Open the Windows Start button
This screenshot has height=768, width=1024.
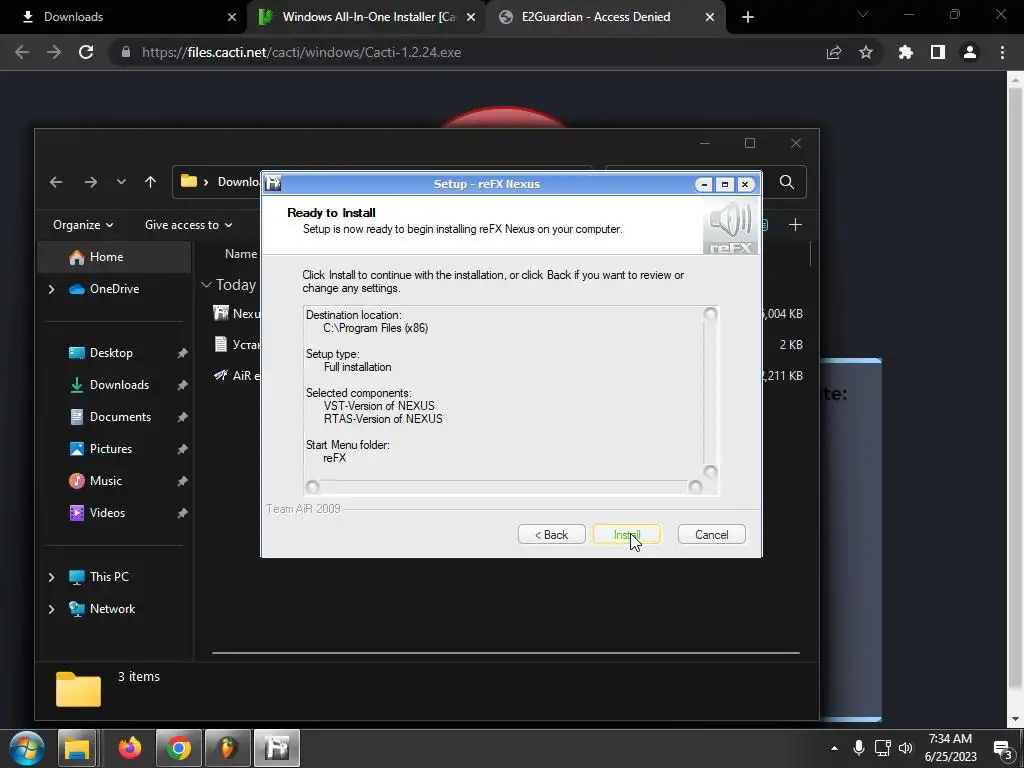26,748
